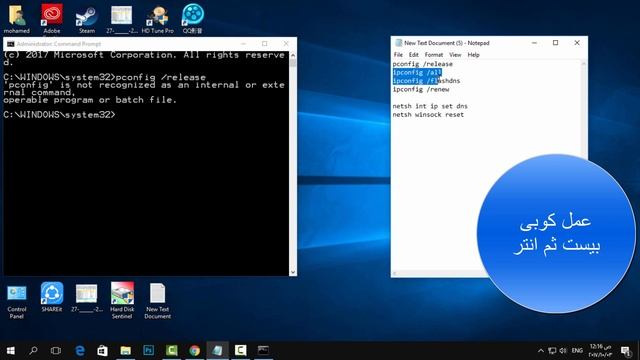The width and height of the screenshot is (640, 360).
Task: Select the QQ player desktop icon
Action: [x=193, y=18]
